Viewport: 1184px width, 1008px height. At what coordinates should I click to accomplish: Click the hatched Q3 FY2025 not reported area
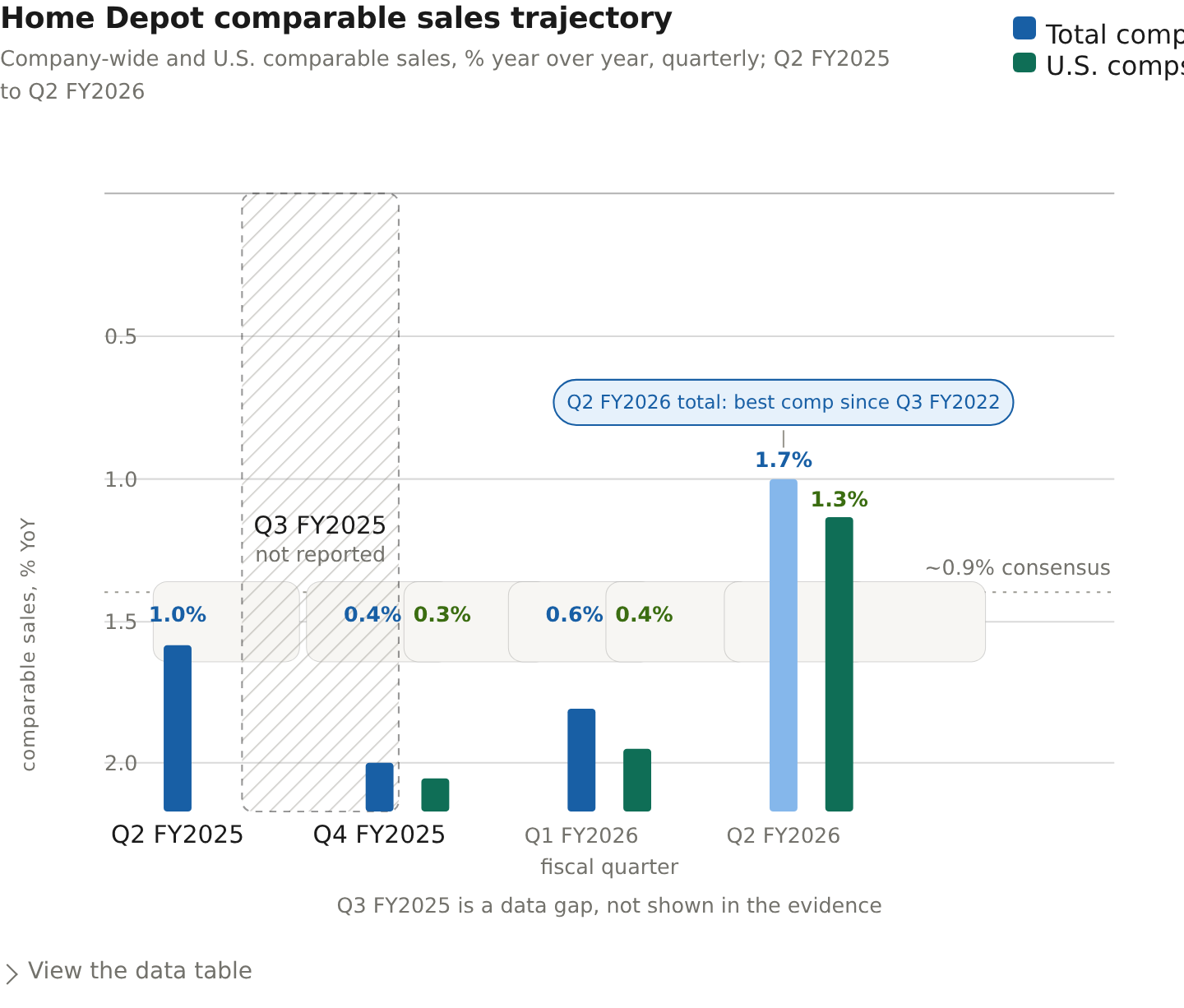[321, 502]
